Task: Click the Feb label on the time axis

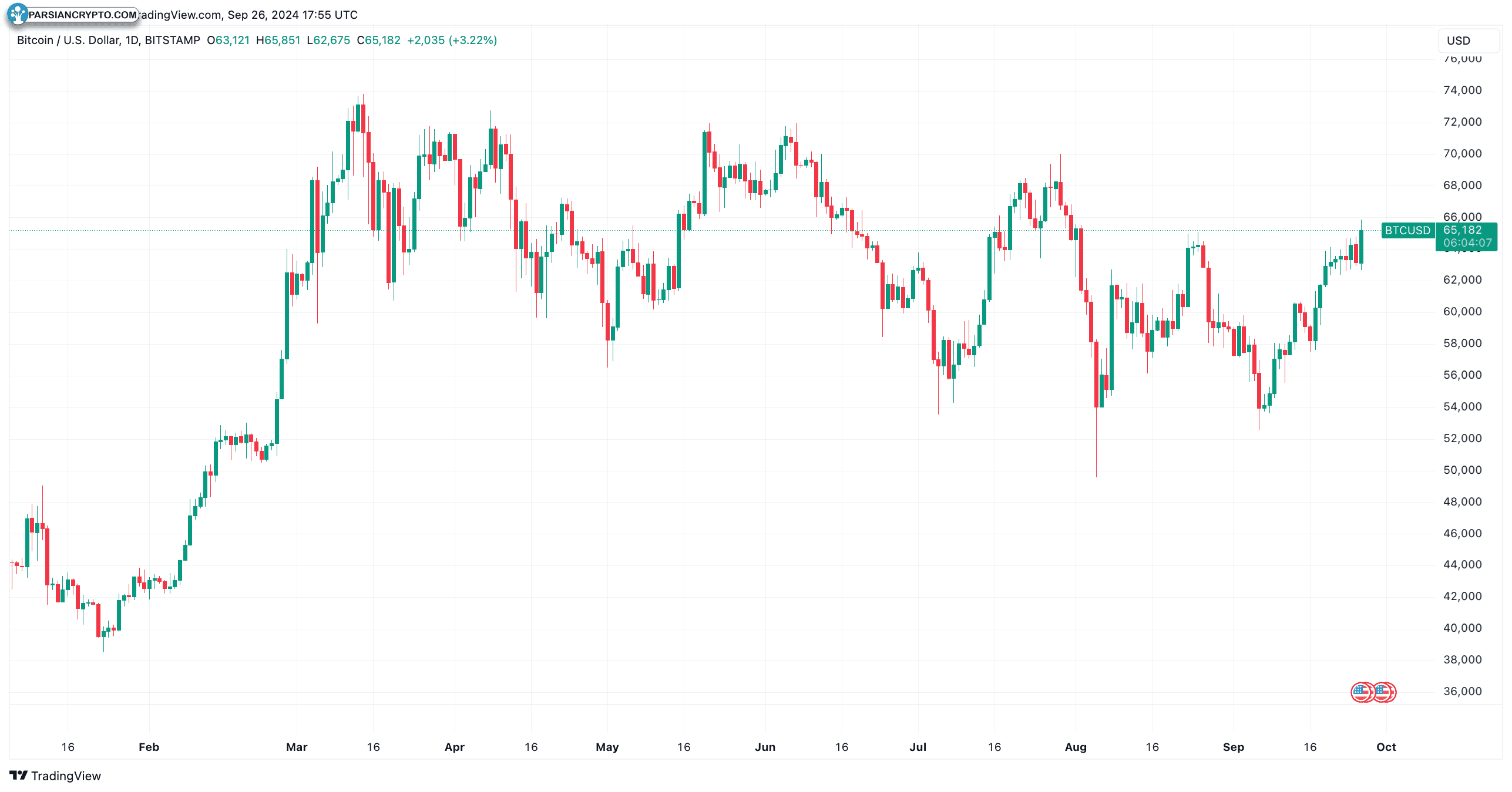Action: point(149,747)
